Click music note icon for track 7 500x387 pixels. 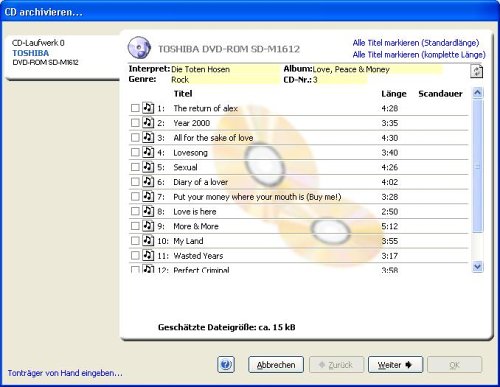148,196
